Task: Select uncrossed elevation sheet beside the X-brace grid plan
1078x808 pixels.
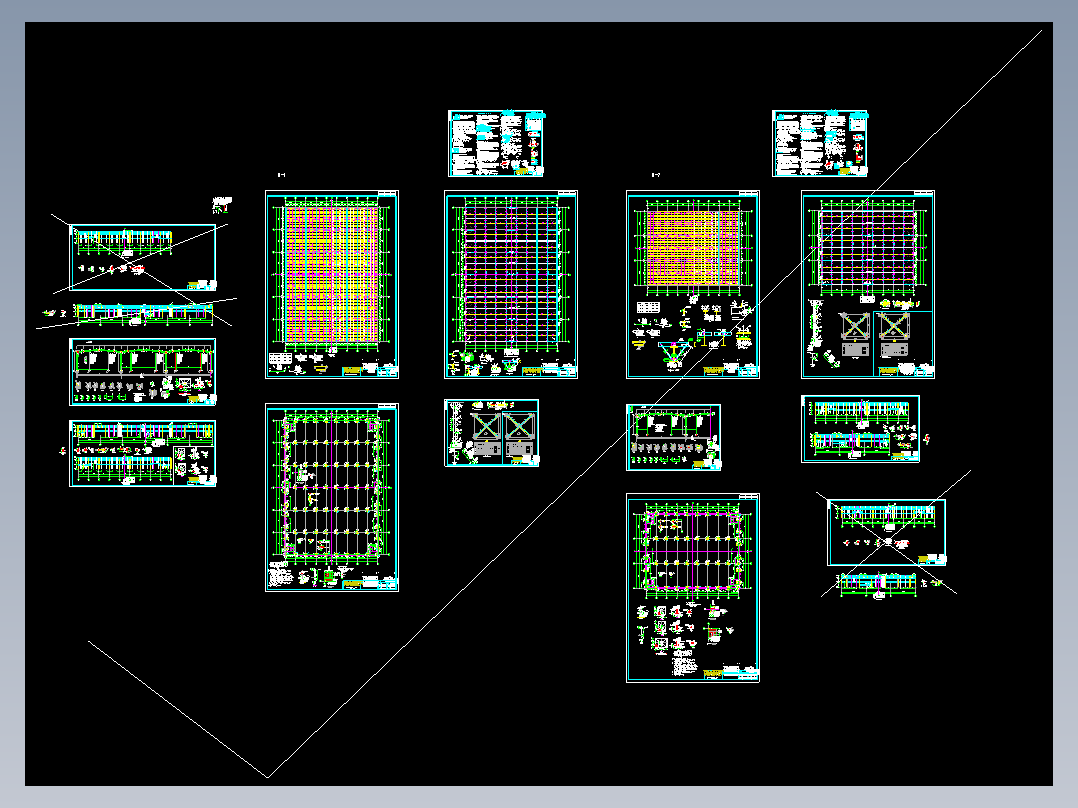Action: pyautogui.click(x=860, y=428)
